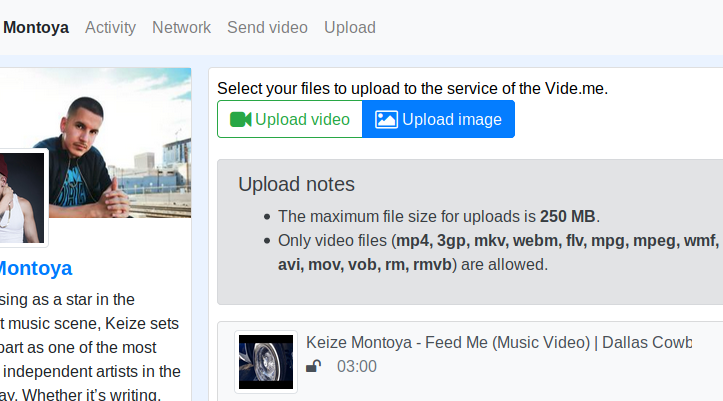Click the Feed Me video thumbnail

pos(266,362)
